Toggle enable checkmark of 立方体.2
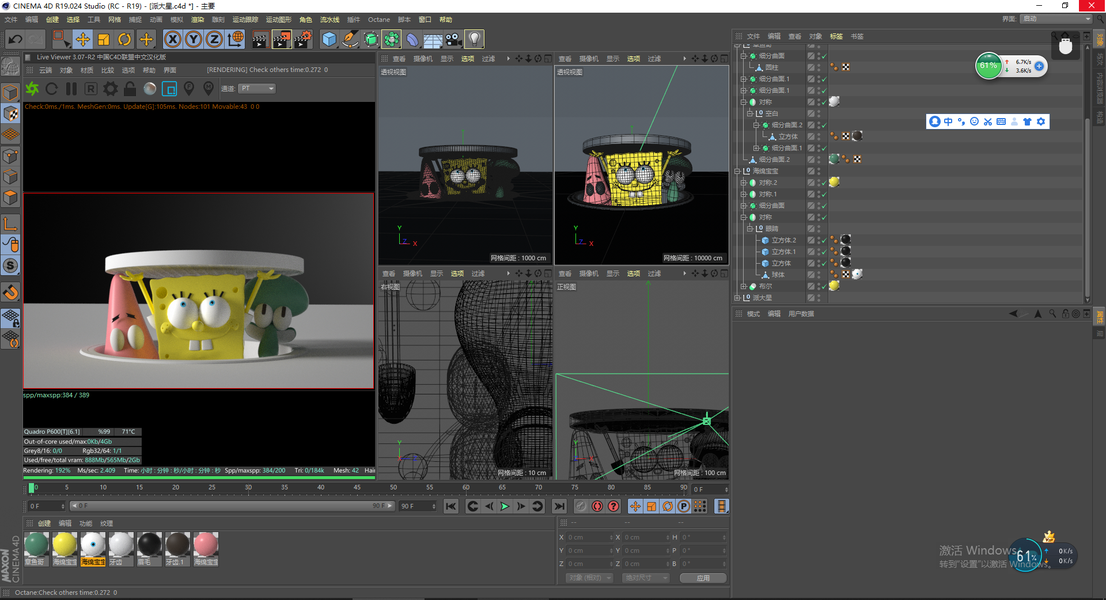This screenshot has width=1106, height=600. pos(823,240)
